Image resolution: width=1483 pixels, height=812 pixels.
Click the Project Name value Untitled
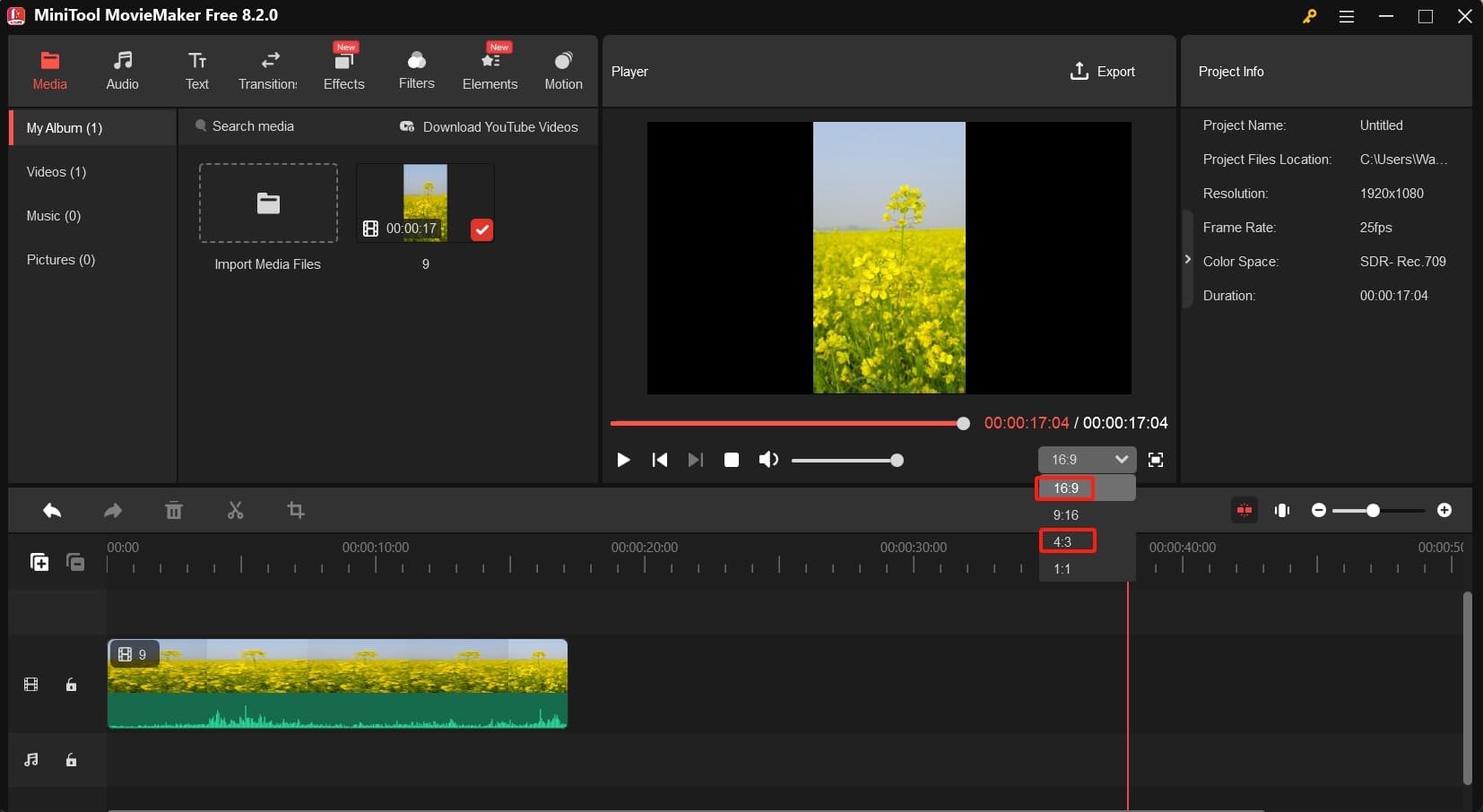pyautogui.click(x=1381, y=125)
